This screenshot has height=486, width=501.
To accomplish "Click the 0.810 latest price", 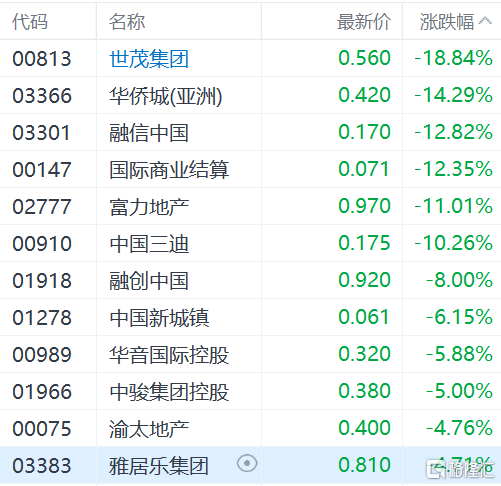I will click(x=364, y=465).
